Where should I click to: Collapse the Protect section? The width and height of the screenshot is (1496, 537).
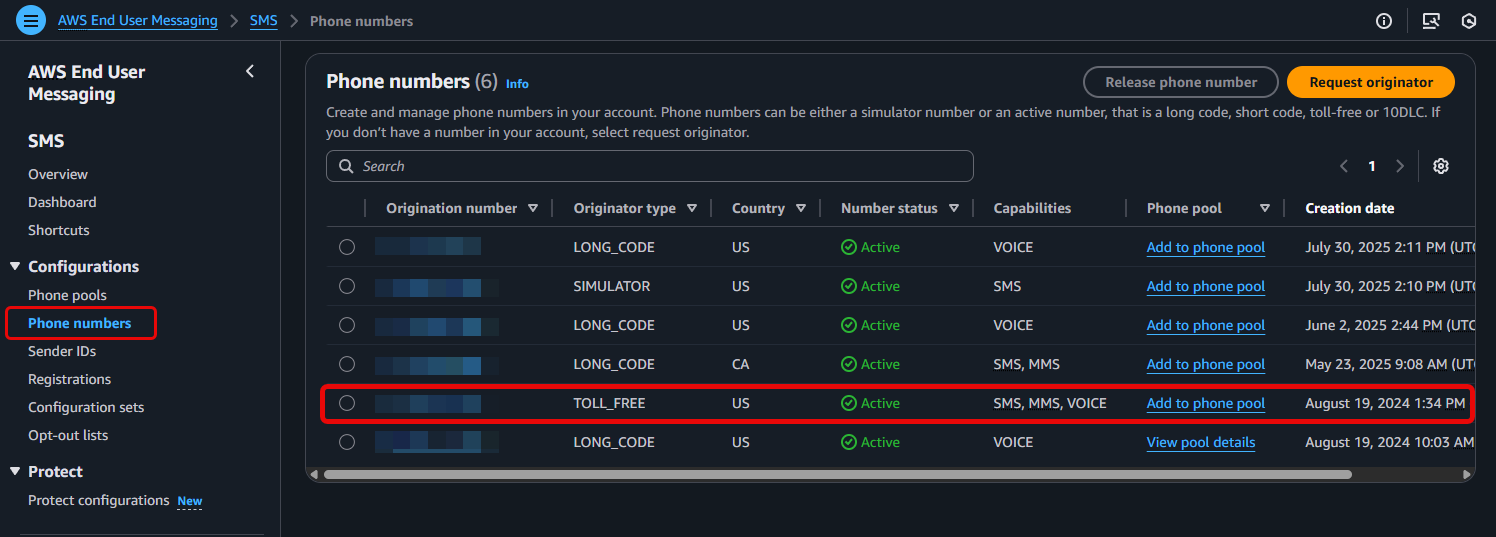tap(15, 472)
